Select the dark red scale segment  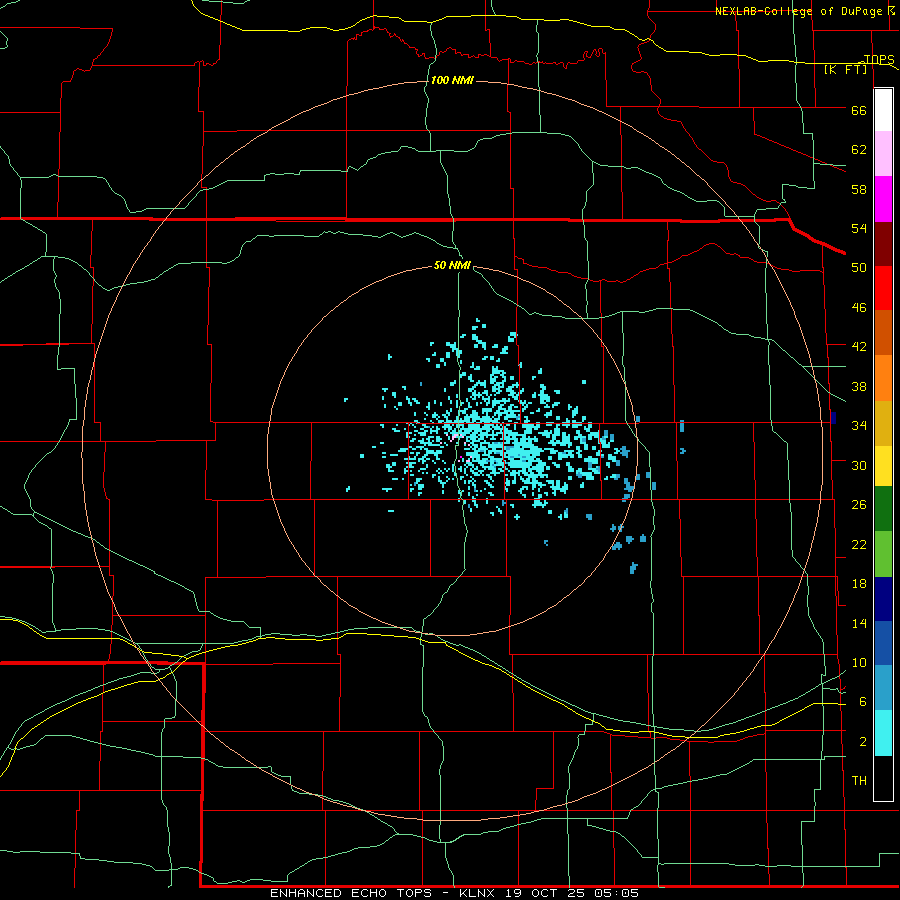click(883, 244)
